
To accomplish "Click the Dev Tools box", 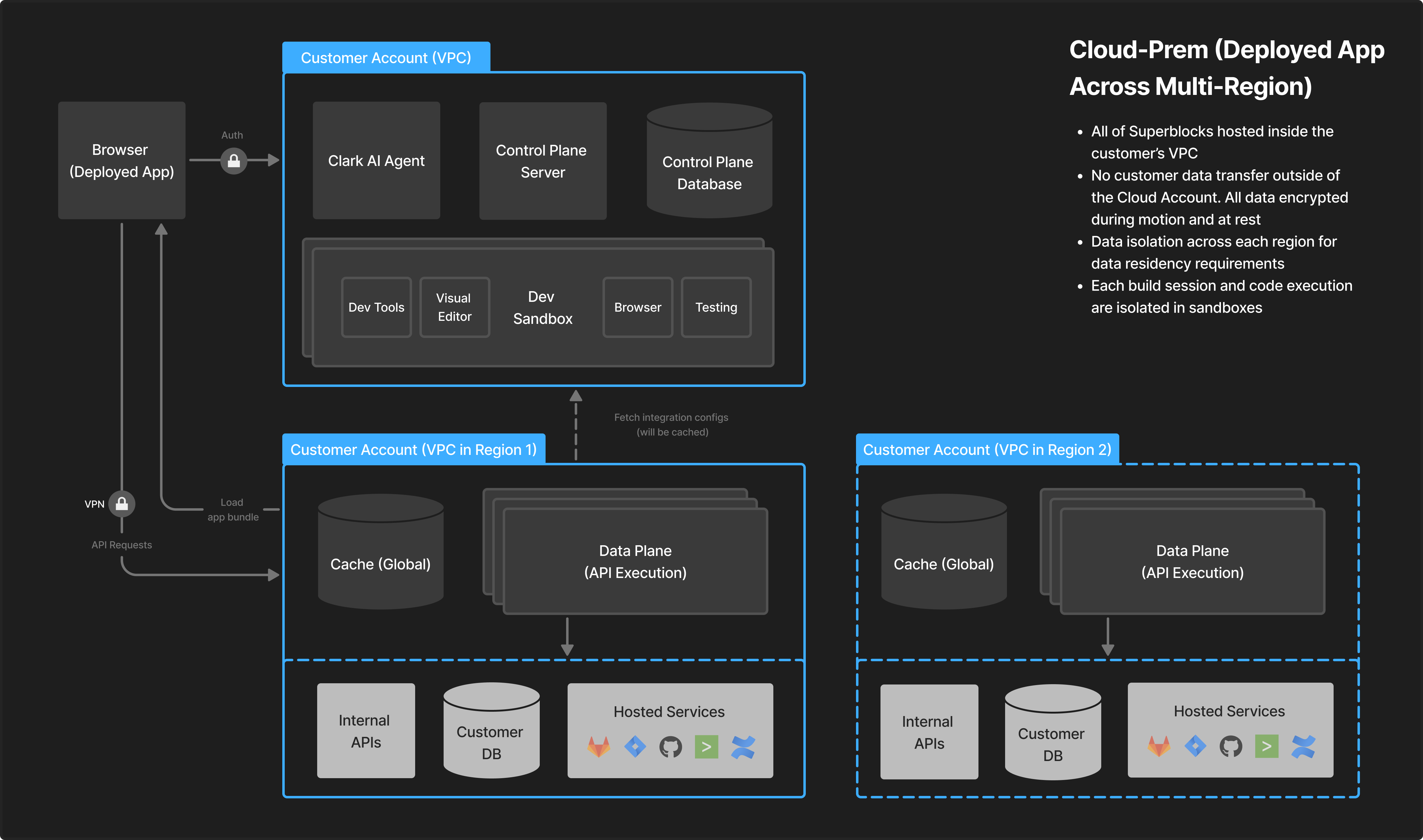I will click(x=376, y=307).
